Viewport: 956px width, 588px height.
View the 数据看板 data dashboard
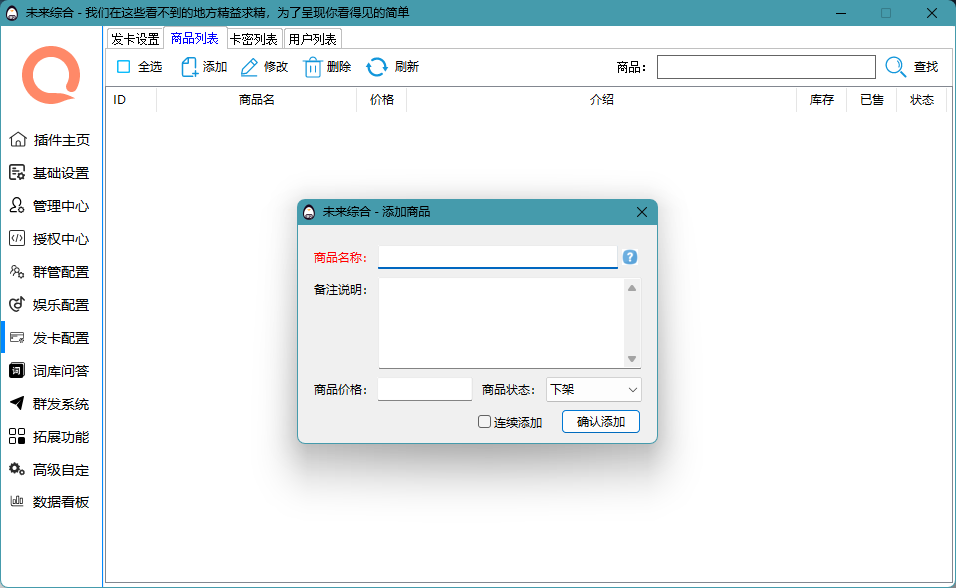[50, 502]
